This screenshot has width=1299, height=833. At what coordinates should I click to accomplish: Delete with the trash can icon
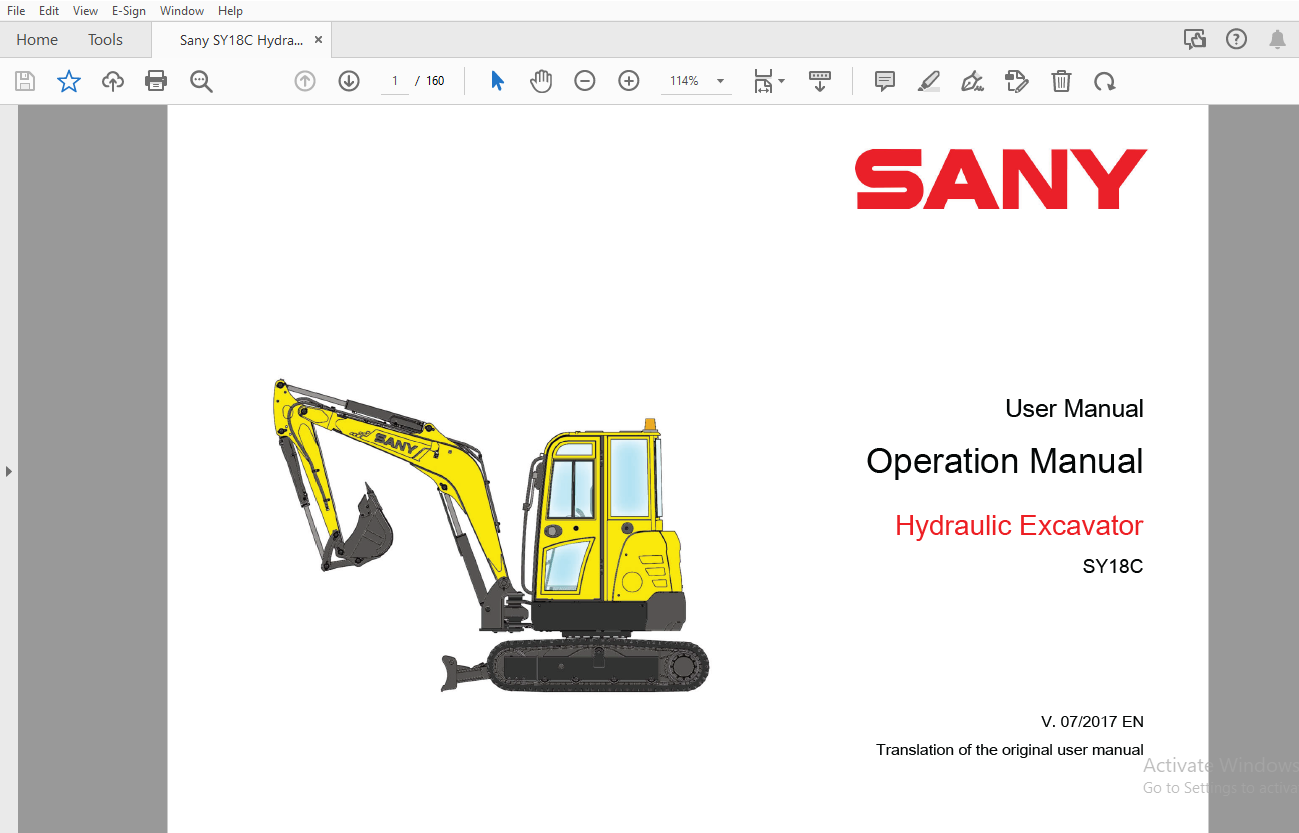tap(1061, 81)
